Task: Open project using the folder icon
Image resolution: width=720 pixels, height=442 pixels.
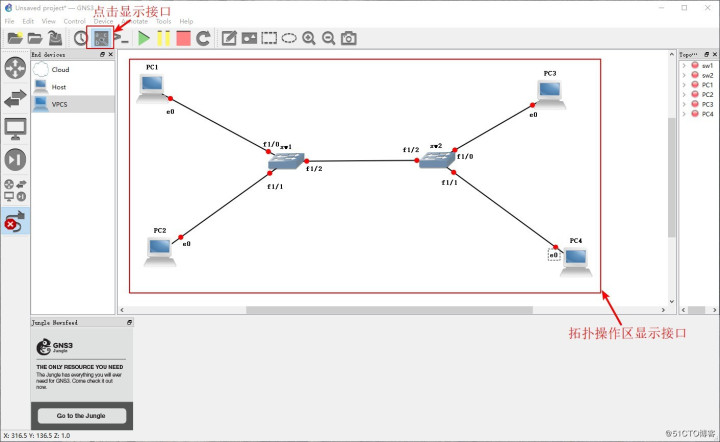Action: tap(35, 38)
